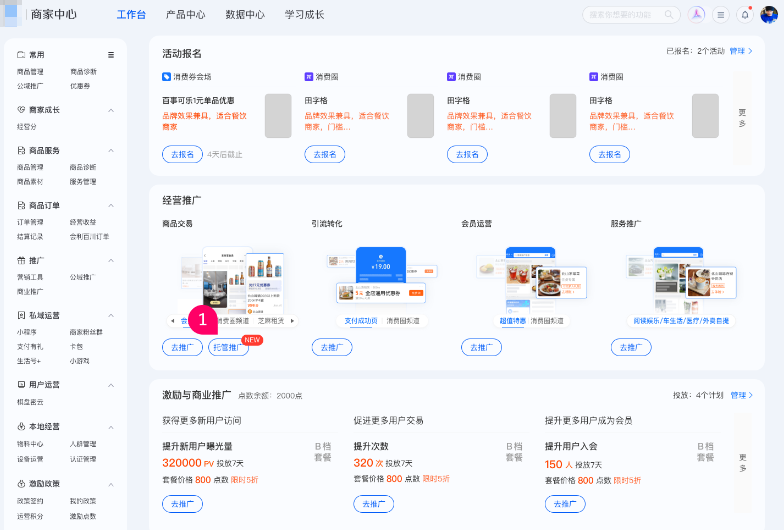784x530 pixels.
Task: Open 支付有礼 under 私域运营
Action: (x=30, y=346)
